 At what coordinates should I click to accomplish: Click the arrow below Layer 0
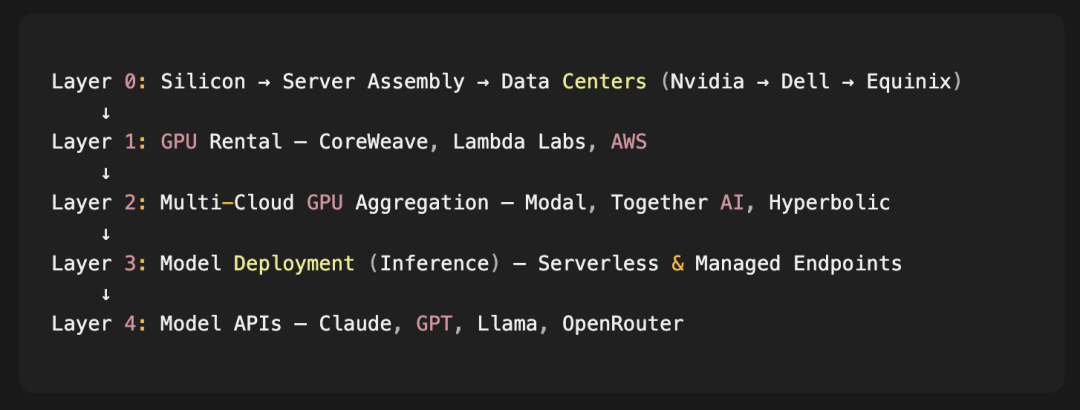pos(105,112)
